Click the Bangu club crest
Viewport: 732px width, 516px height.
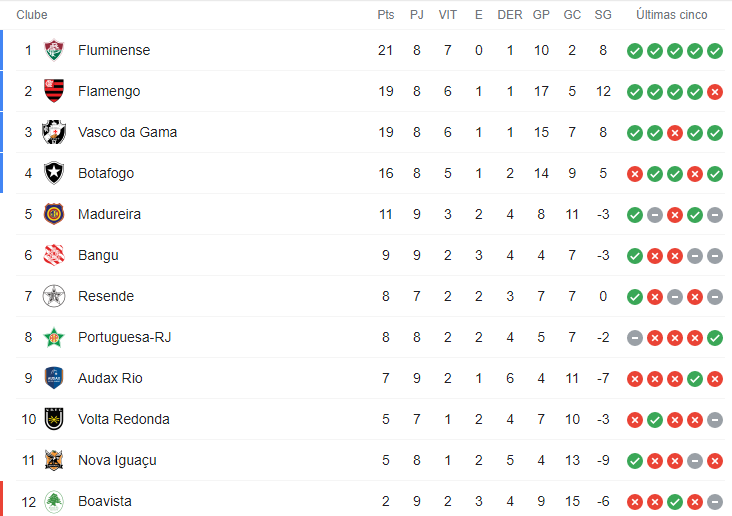click(x=54, y=255)
